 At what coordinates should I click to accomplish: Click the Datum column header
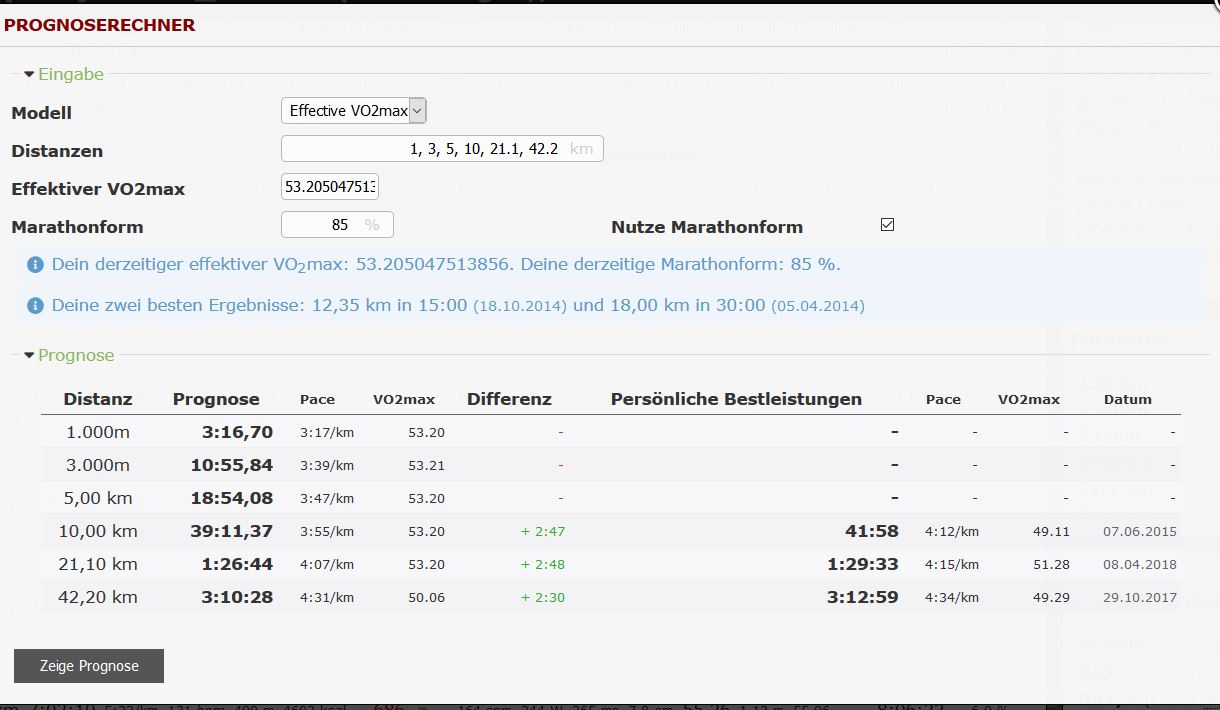pos(1127,399)
